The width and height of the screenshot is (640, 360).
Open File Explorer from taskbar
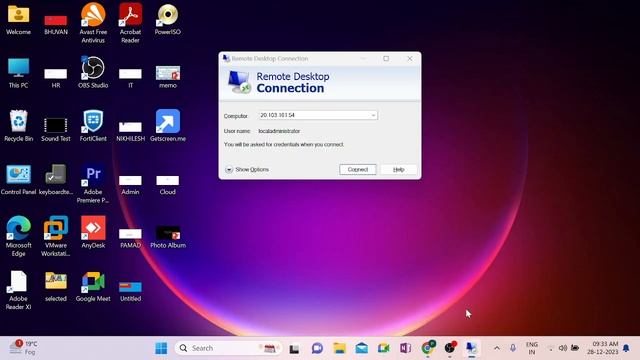click(339, 348)
